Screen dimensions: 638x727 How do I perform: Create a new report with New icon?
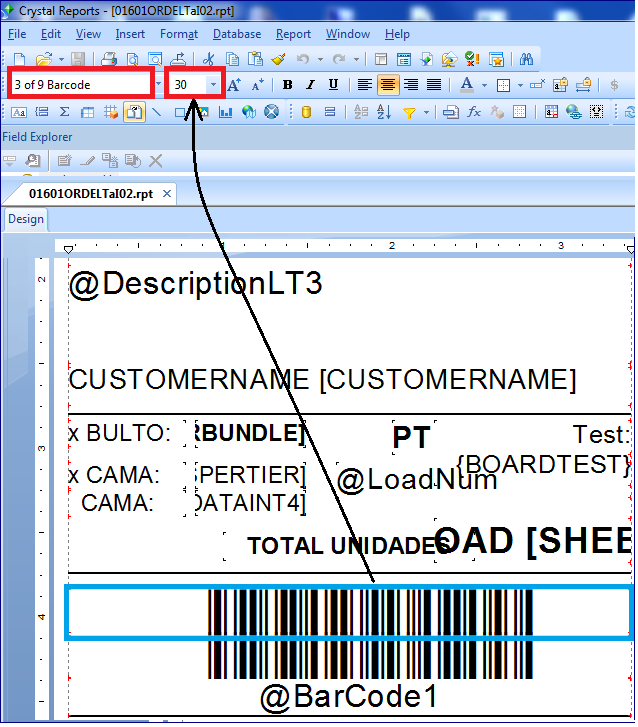coord(19,59)
